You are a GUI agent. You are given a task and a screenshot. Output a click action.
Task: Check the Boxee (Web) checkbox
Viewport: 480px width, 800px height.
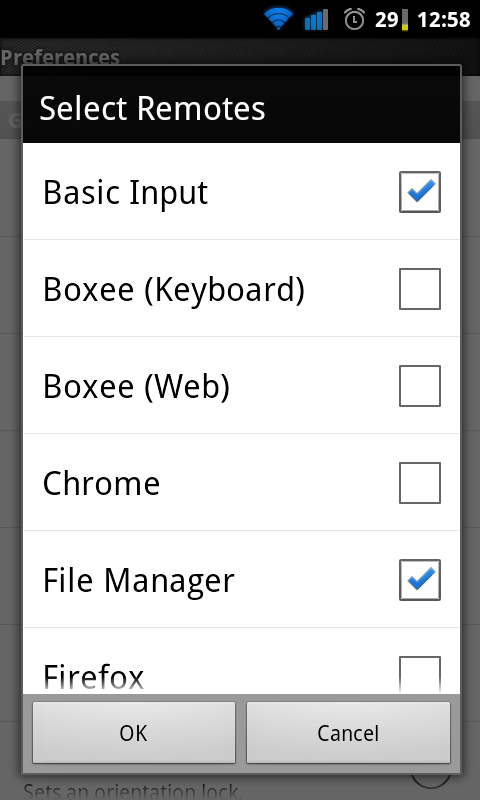(x=420, y=386)
